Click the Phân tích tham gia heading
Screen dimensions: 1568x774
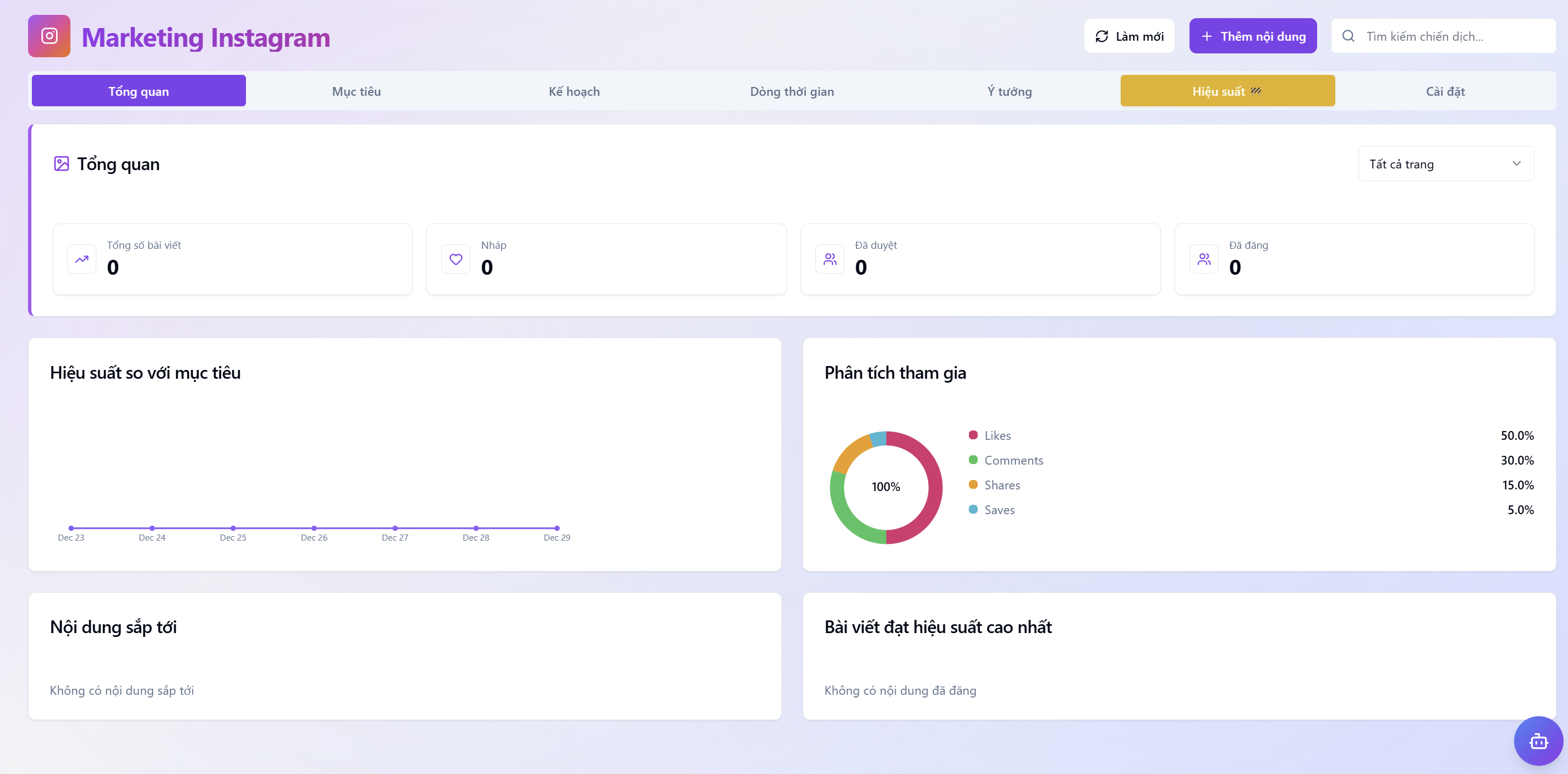point(895,373)
